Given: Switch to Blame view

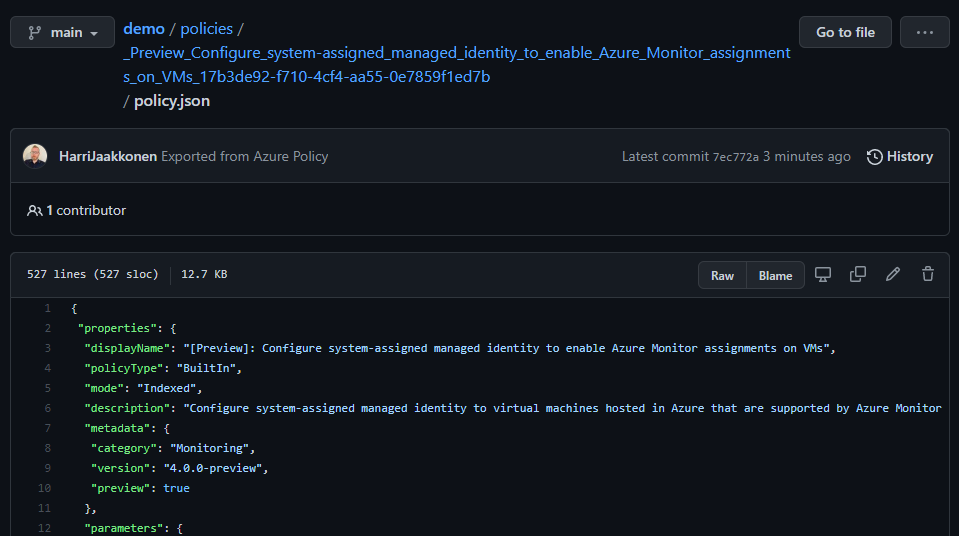Looking at the screenshot, I should (x=775, y=276).
